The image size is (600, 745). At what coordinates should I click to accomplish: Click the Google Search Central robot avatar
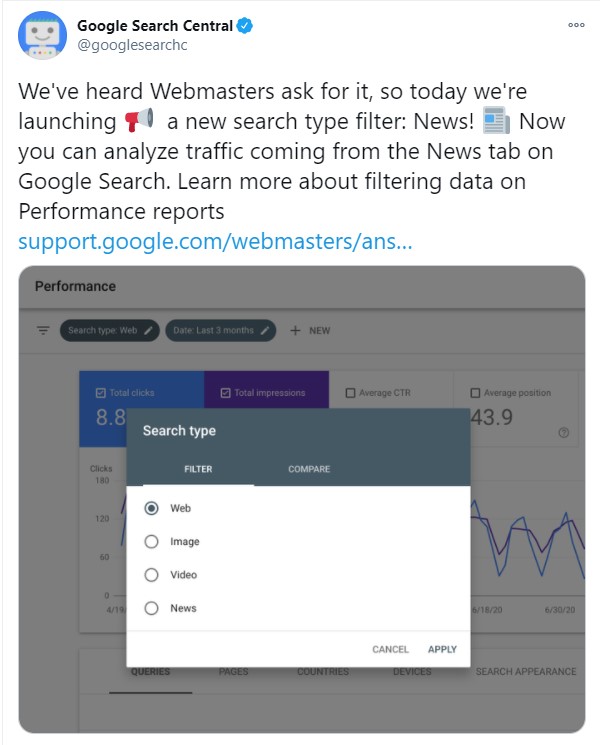tap(42, 36)
